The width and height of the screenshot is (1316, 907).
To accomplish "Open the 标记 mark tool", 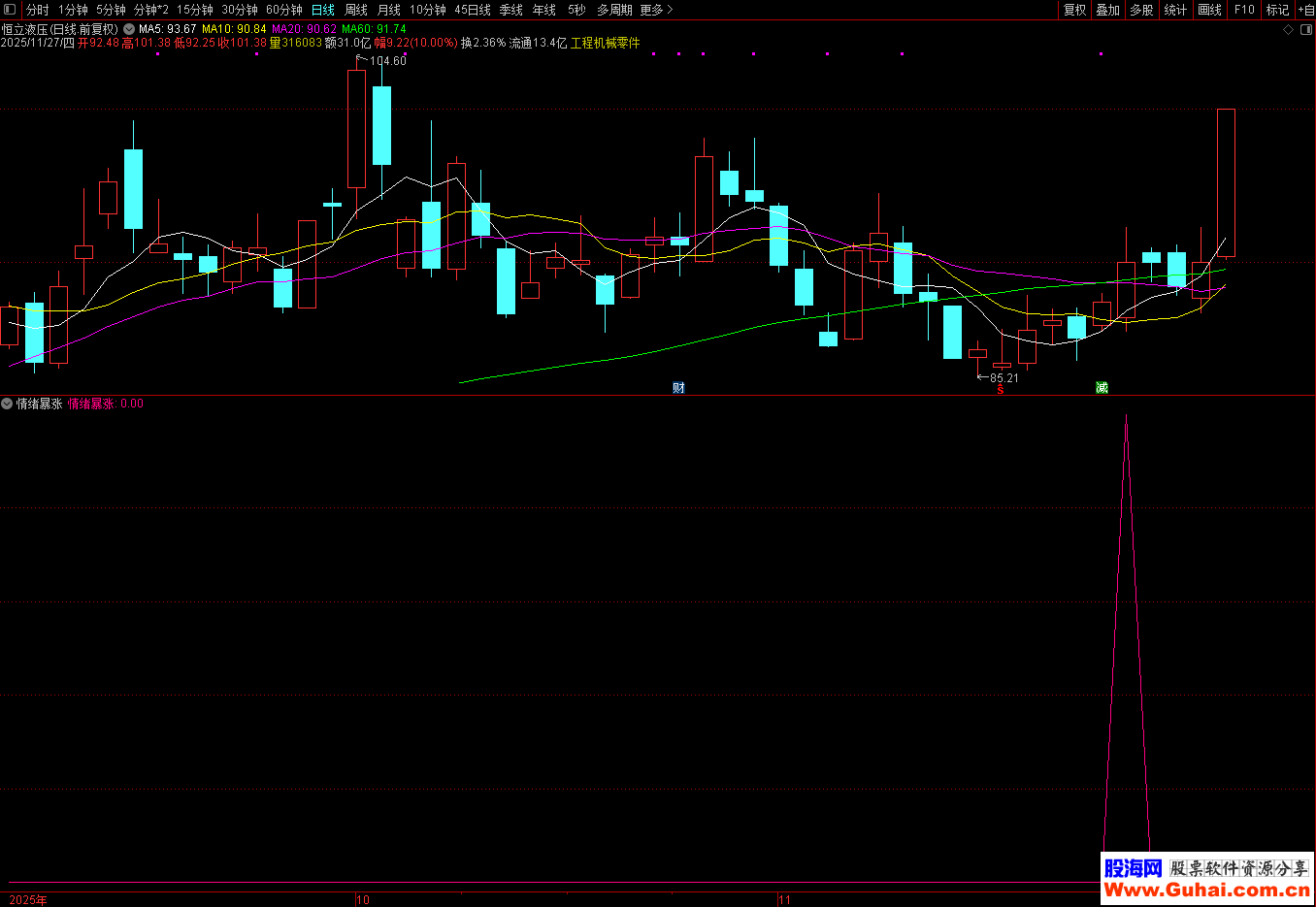I will point(1277,10).
